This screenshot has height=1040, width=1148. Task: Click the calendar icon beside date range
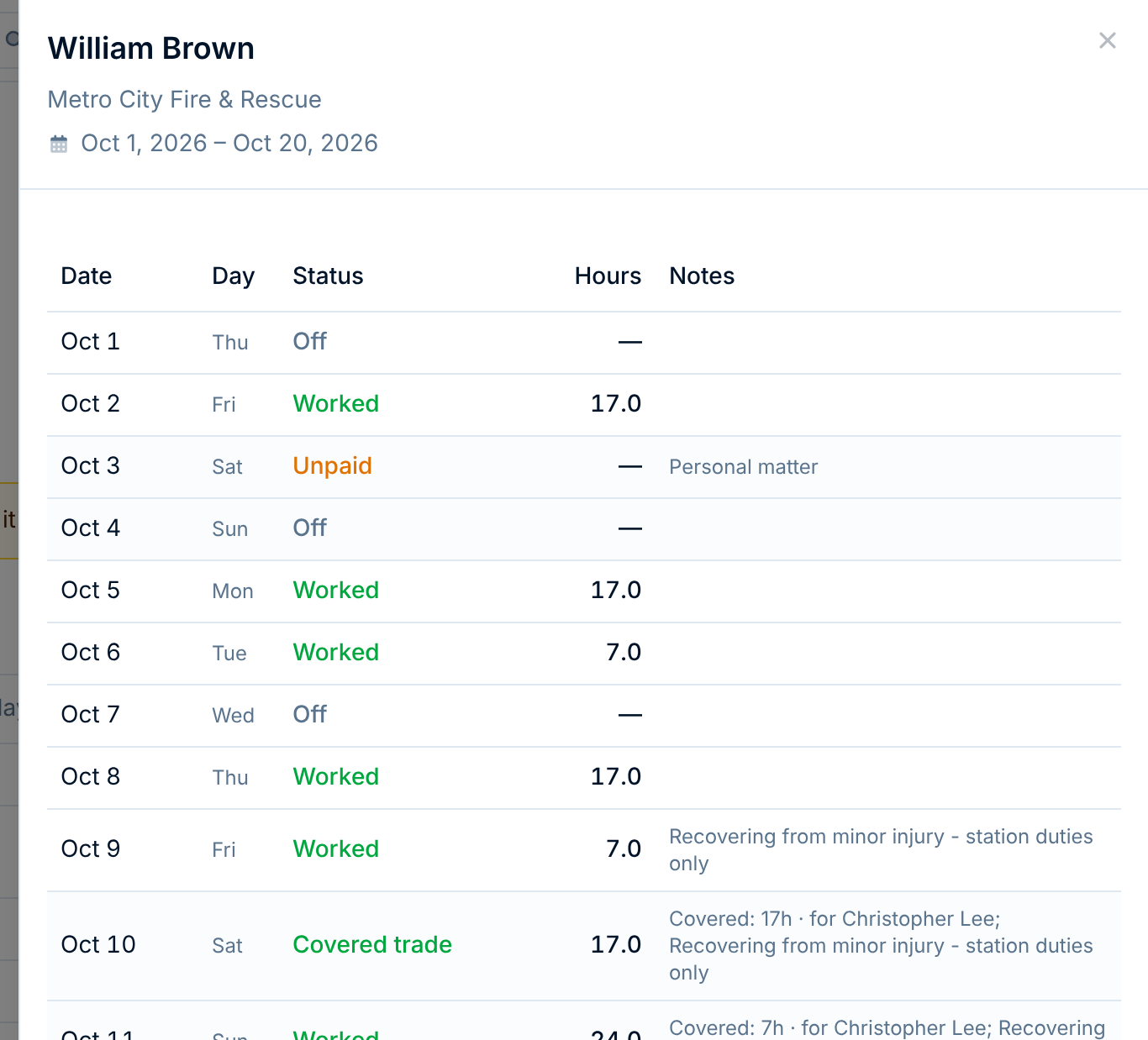coord(59,144)
